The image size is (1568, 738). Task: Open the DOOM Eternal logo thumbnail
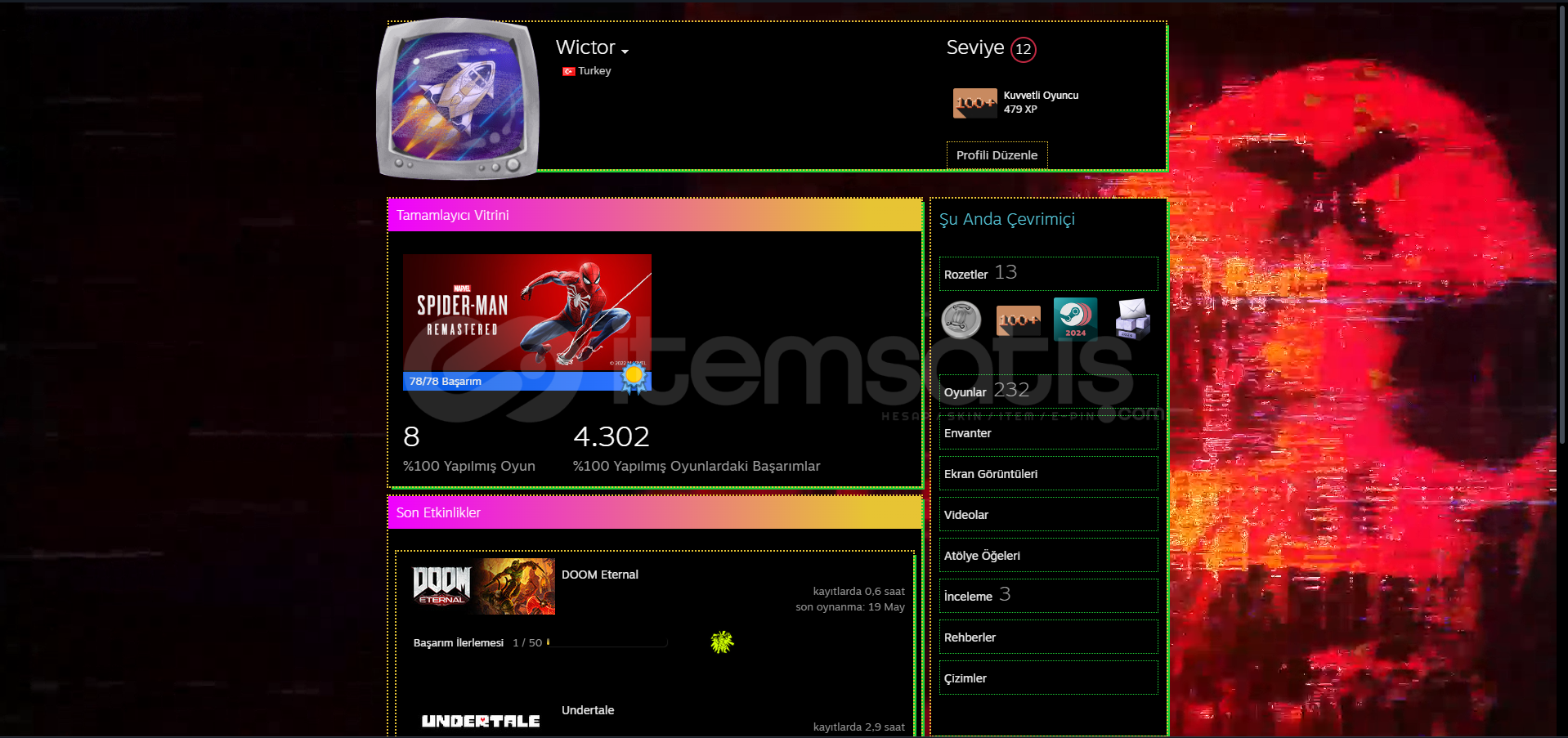click(484, 586)
